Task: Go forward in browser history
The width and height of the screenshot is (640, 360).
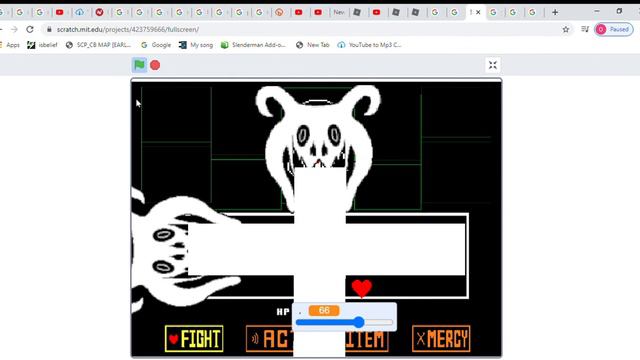Action: pyautogui.click(x=14, y=29)
